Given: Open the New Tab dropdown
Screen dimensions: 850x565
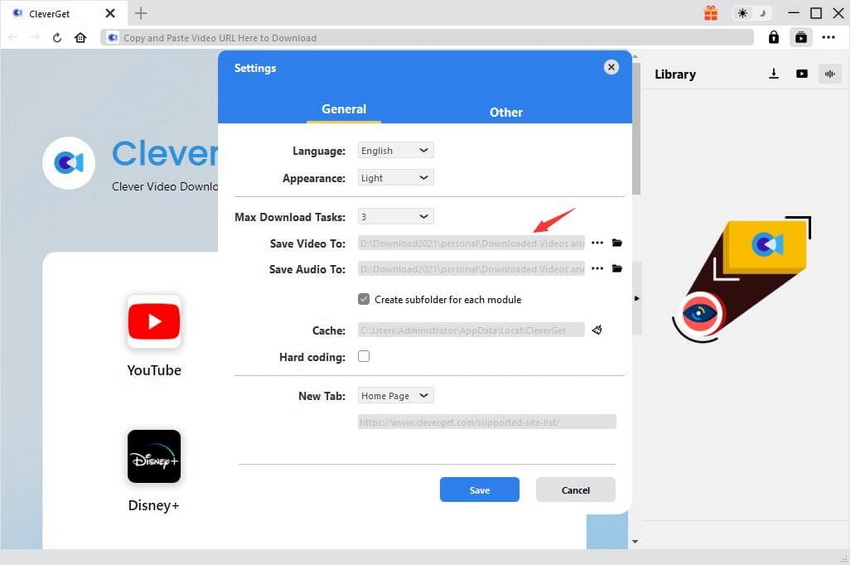Looking at the screenshot, I should tap(396, 395).
